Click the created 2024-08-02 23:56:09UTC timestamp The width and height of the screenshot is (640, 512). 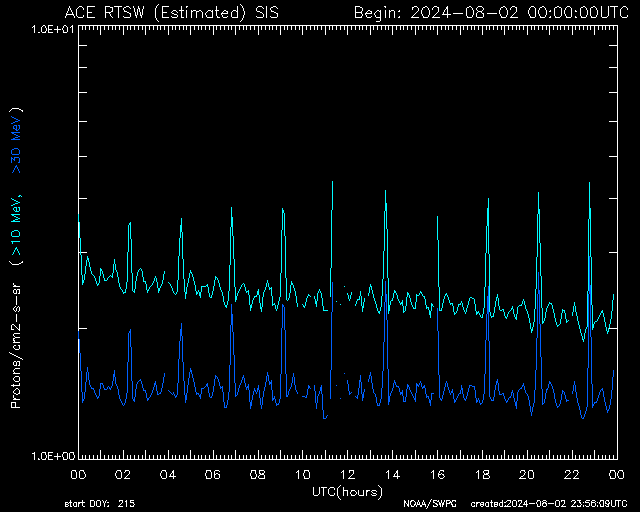tap(549, 504)
